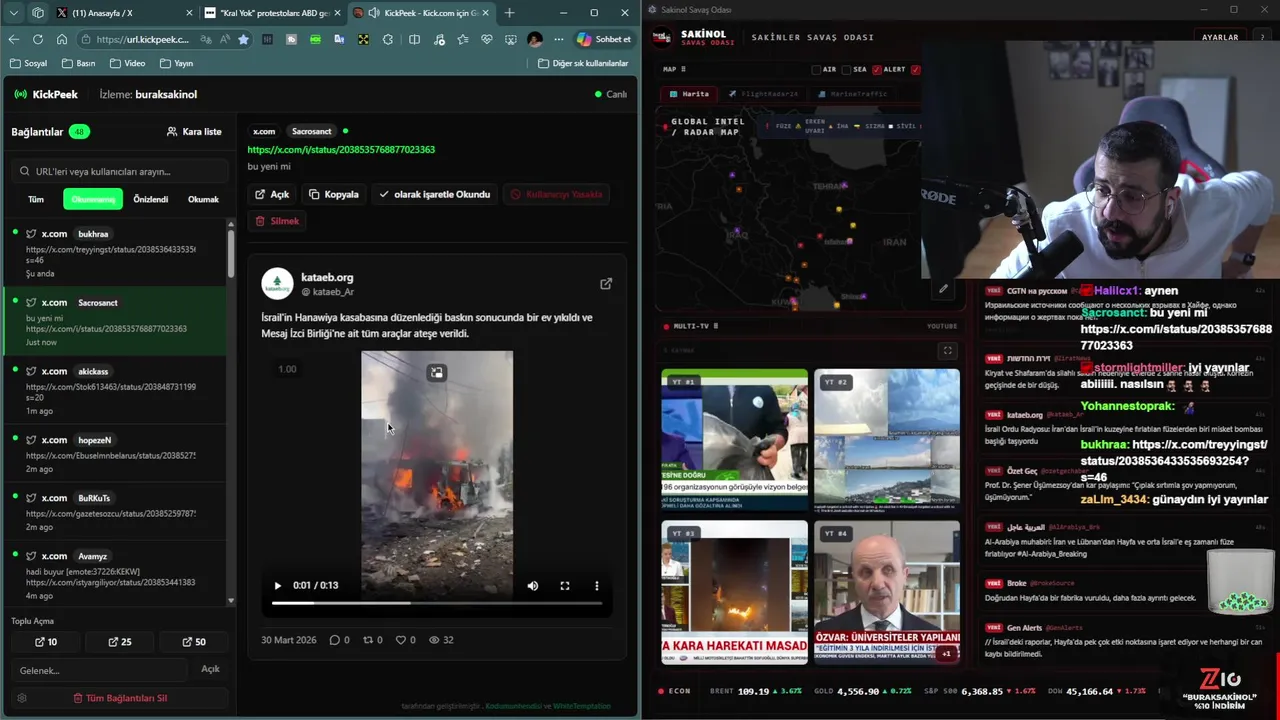The image size is (1280, 720).
Task: Open the tab search dropdown arrow
Action: pos(13,13)
